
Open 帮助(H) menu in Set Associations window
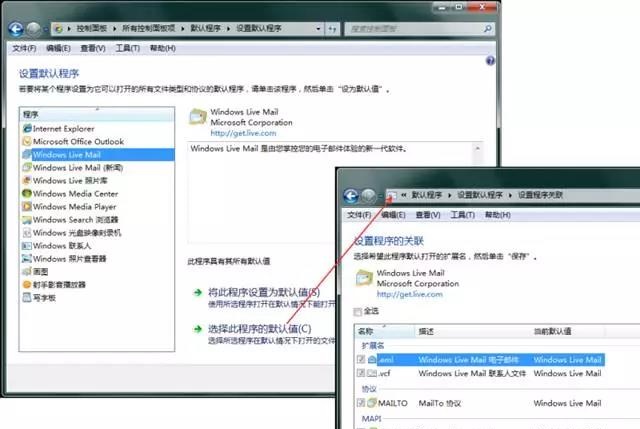(498, 215)
